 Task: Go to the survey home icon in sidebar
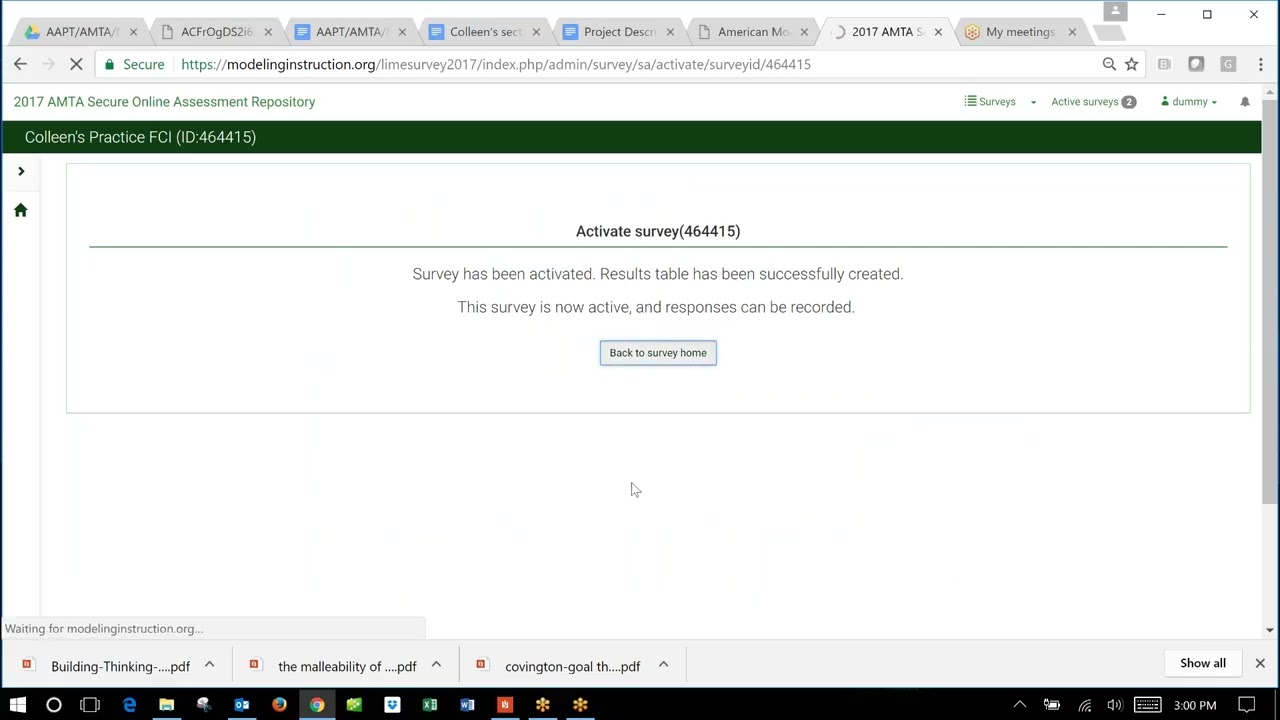click(x=20, y=210)
